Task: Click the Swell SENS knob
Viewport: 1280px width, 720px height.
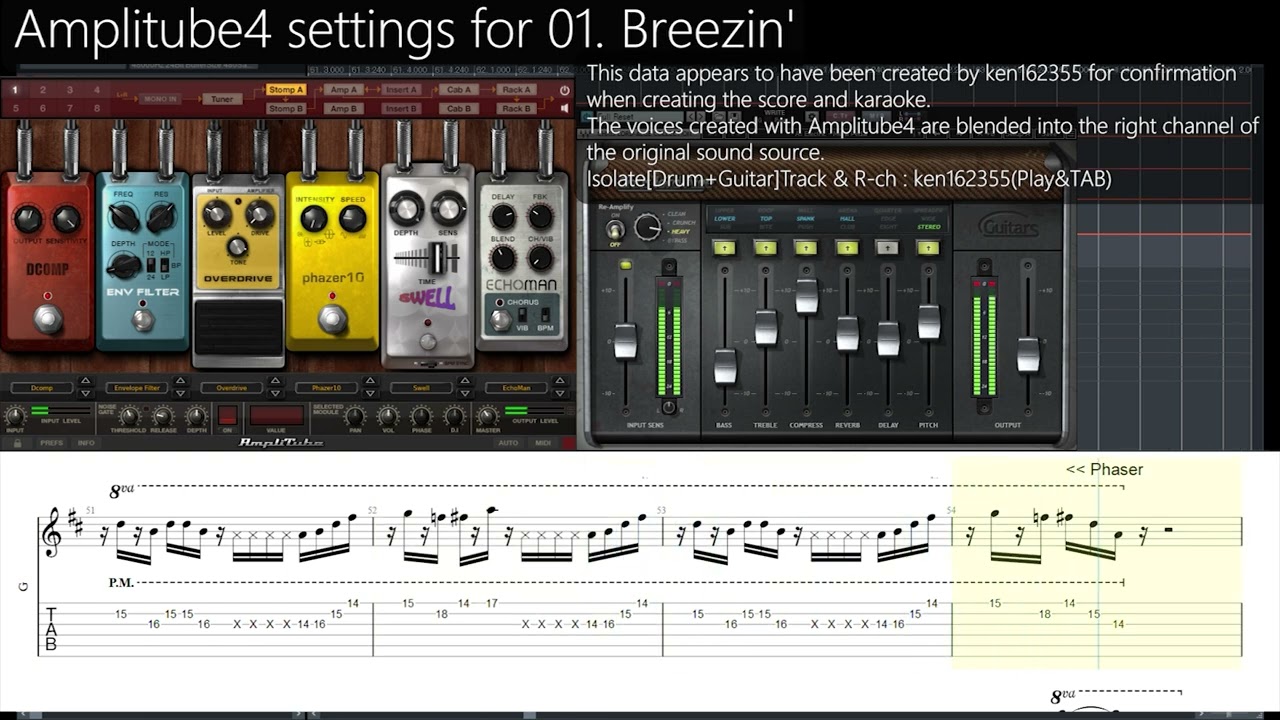Action: coord(448,208)
